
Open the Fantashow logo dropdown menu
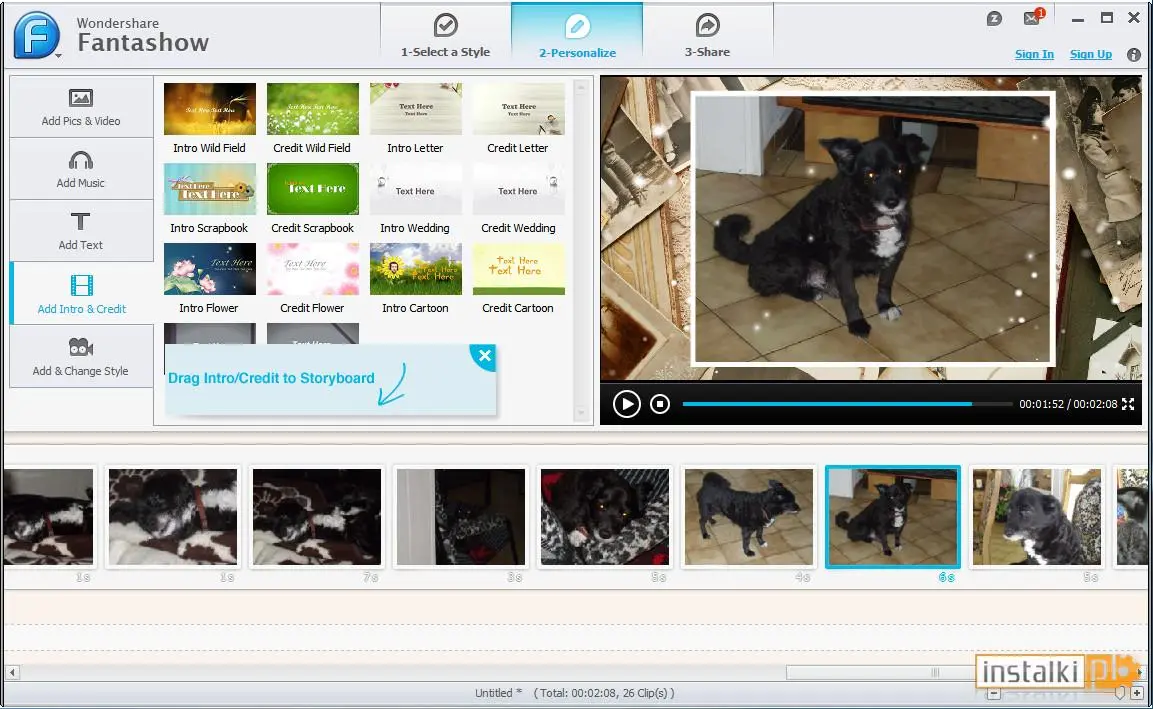pos(37,35)
